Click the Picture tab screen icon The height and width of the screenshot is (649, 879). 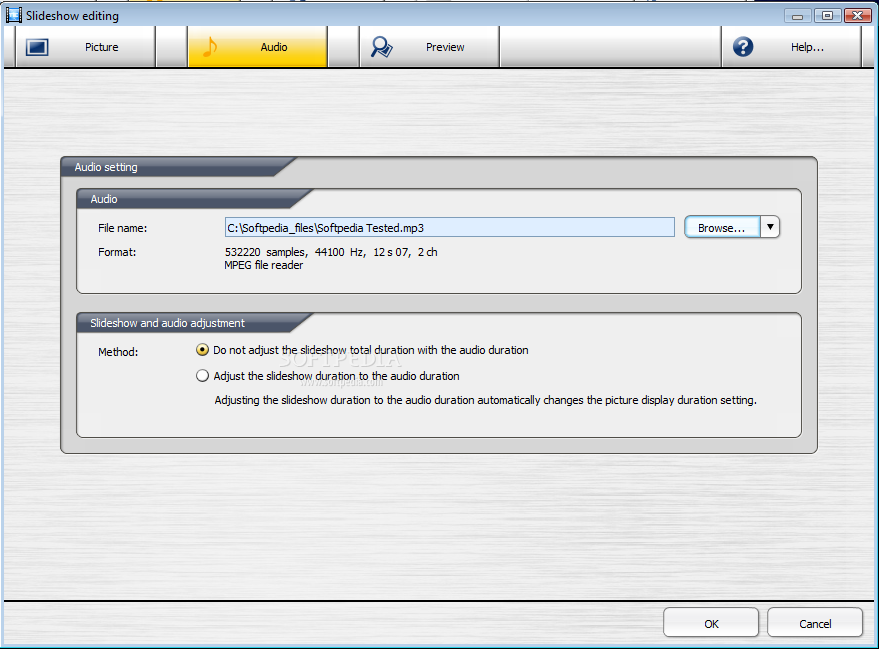[37, 47]
